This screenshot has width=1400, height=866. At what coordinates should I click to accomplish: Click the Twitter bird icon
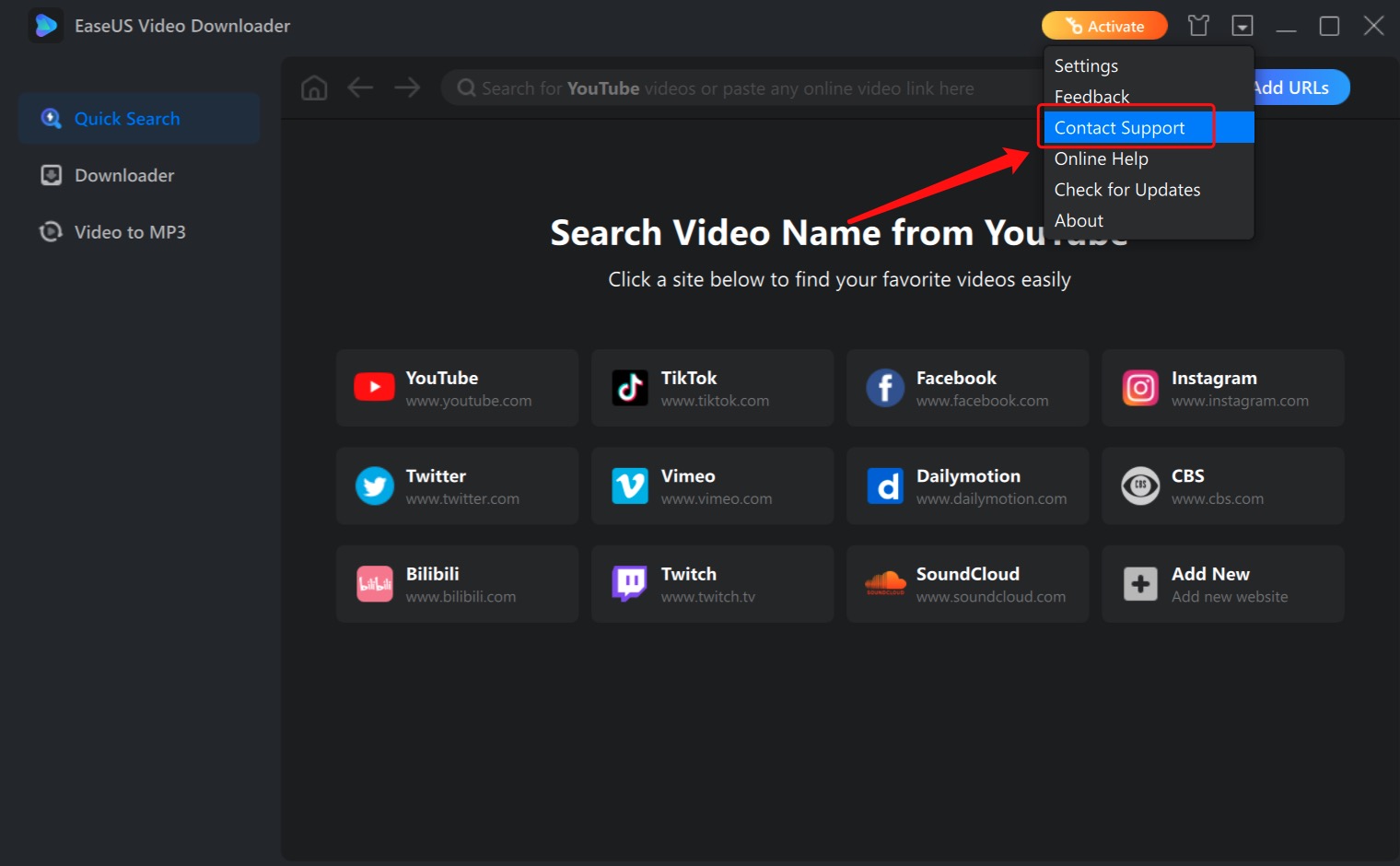click(375, 486)
